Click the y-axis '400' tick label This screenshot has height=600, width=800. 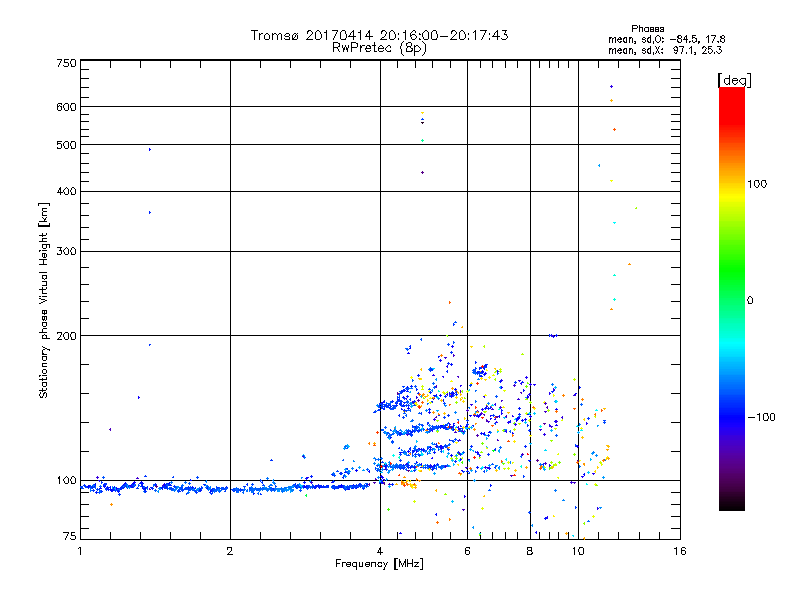pos(66,191)
